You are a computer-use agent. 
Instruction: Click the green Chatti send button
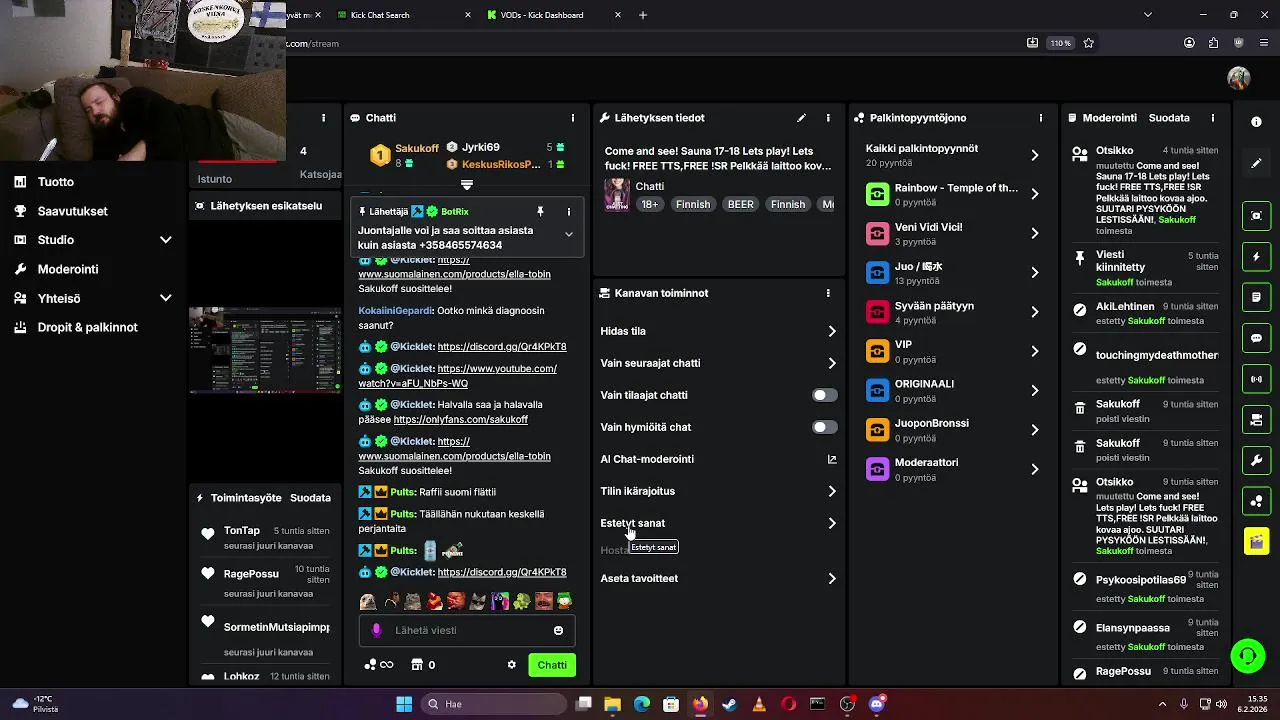[x=552, y=665]
